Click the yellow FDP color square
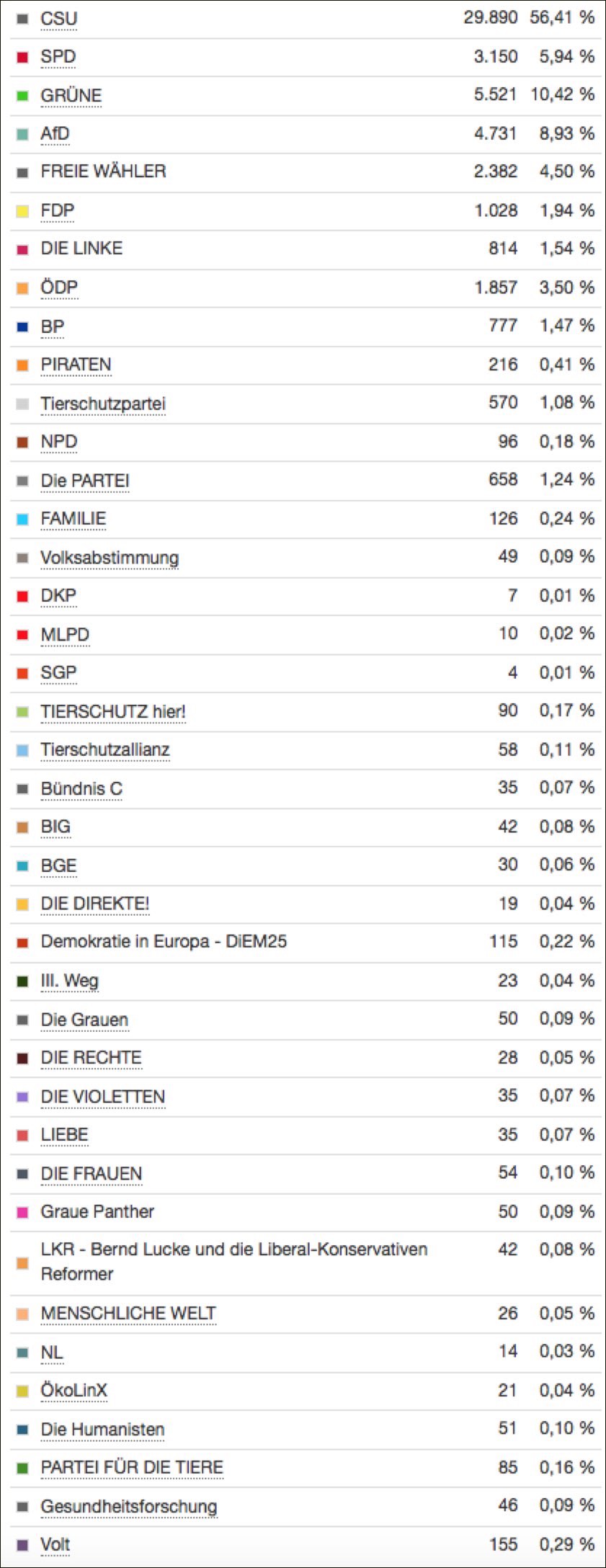This screenshot has height=1568, width=606. coord(22,211)
